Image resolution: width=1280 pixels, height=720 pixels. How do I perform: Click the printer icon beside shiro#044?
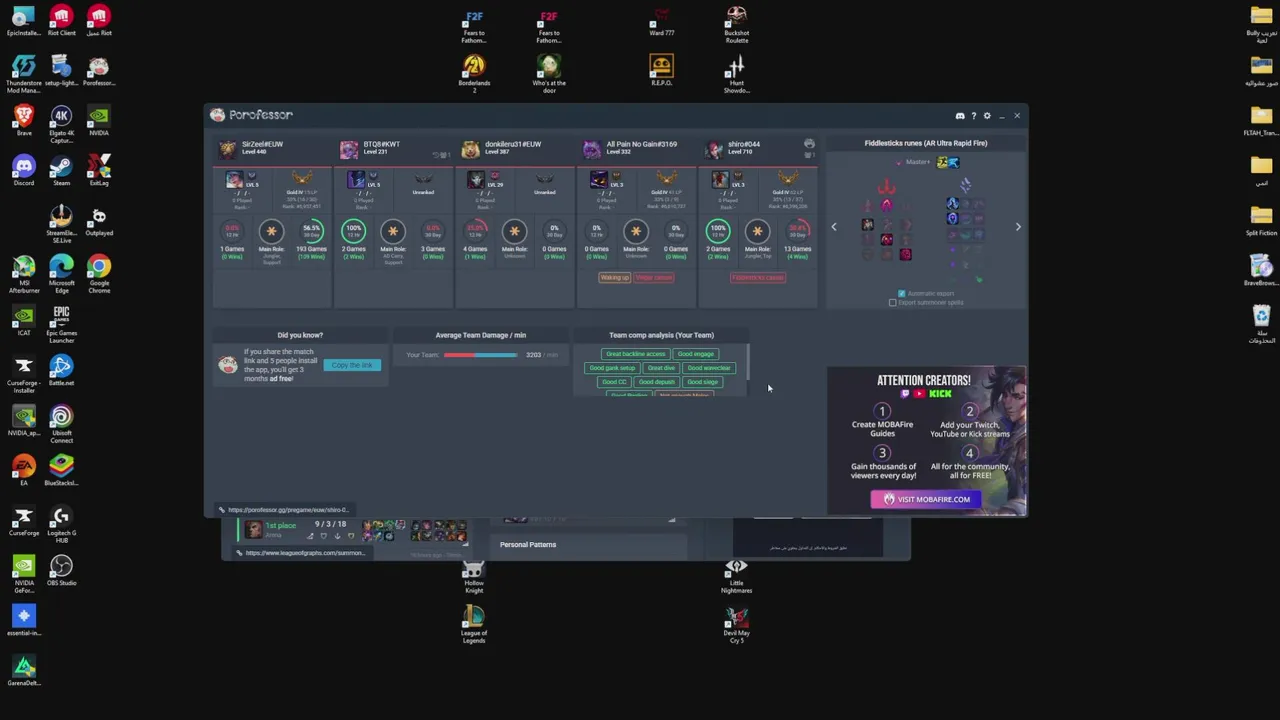pos(809,144)
